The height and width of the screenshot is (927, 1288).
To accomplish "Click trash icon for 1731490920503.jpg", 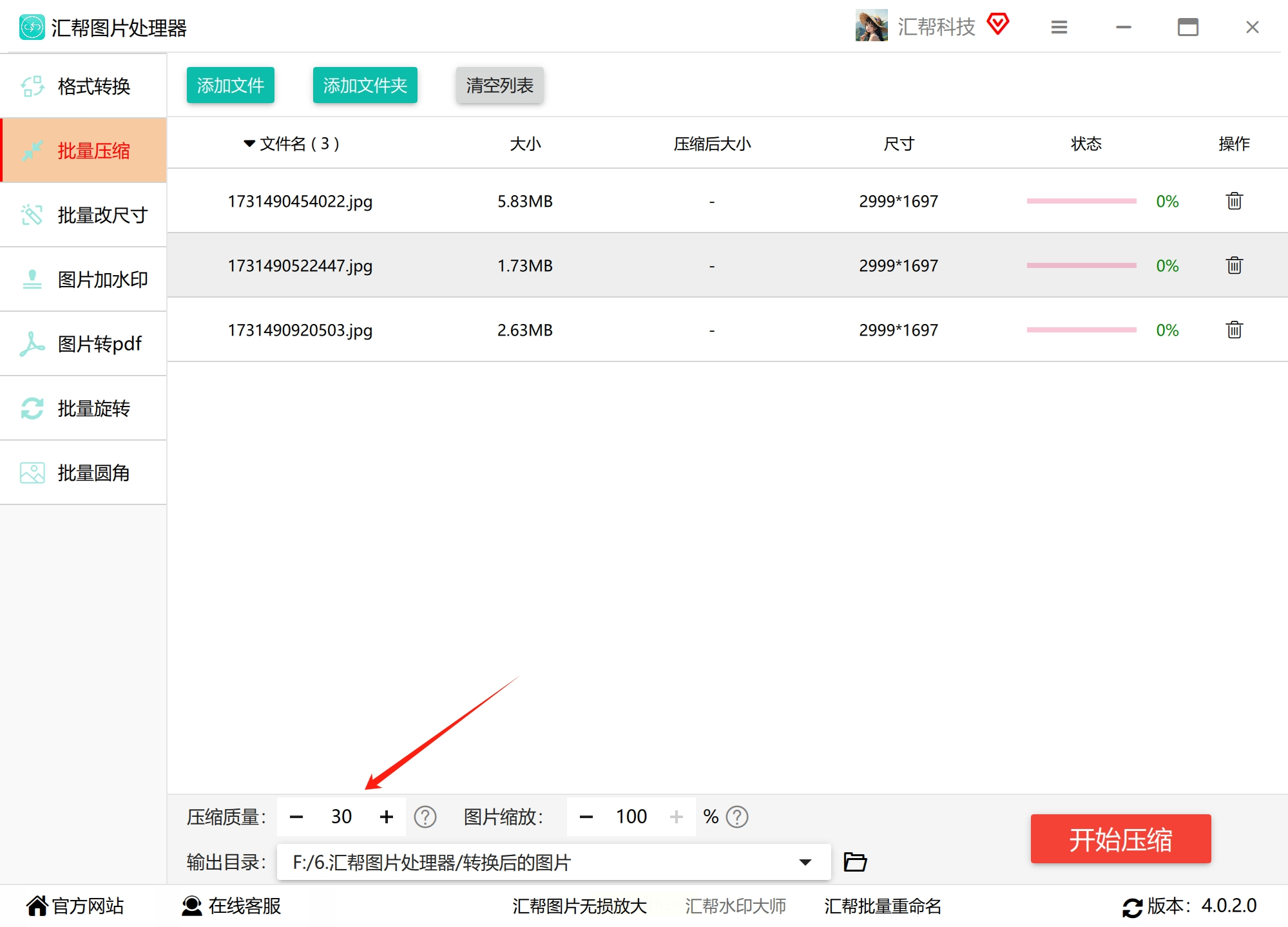I will [x=1234, y=330].
